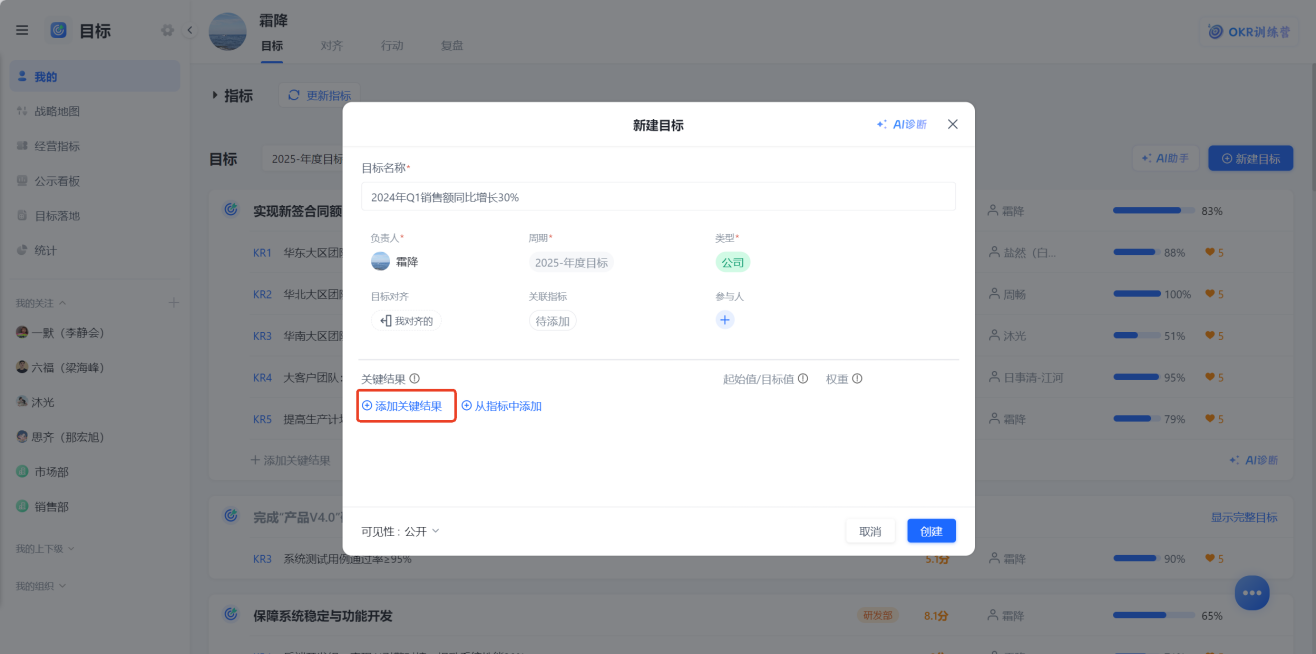Expand the 指标 section triangle
Image resolution: width=1316 pixels, height=654 pixels.
215,95
